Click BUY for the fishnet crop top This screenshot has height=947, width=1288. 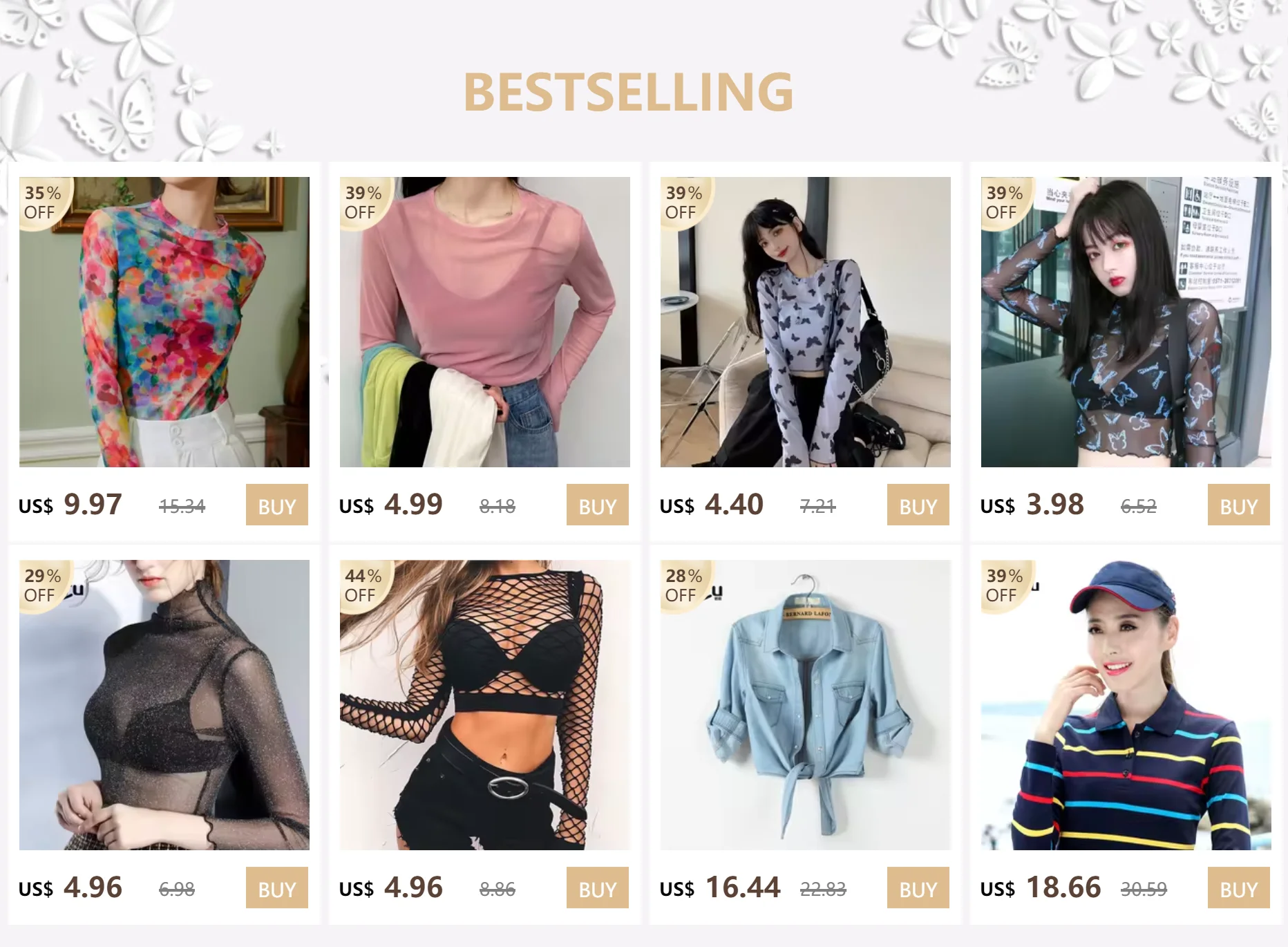(598, 888)
